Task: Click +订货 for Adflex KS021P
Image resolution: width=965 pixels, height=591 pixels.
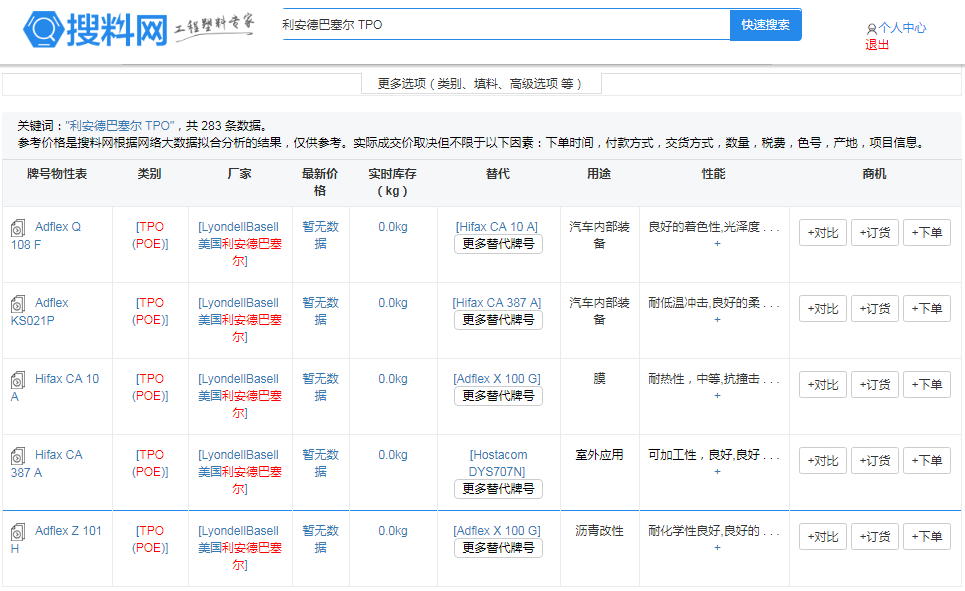Action: tap(874, 309)
